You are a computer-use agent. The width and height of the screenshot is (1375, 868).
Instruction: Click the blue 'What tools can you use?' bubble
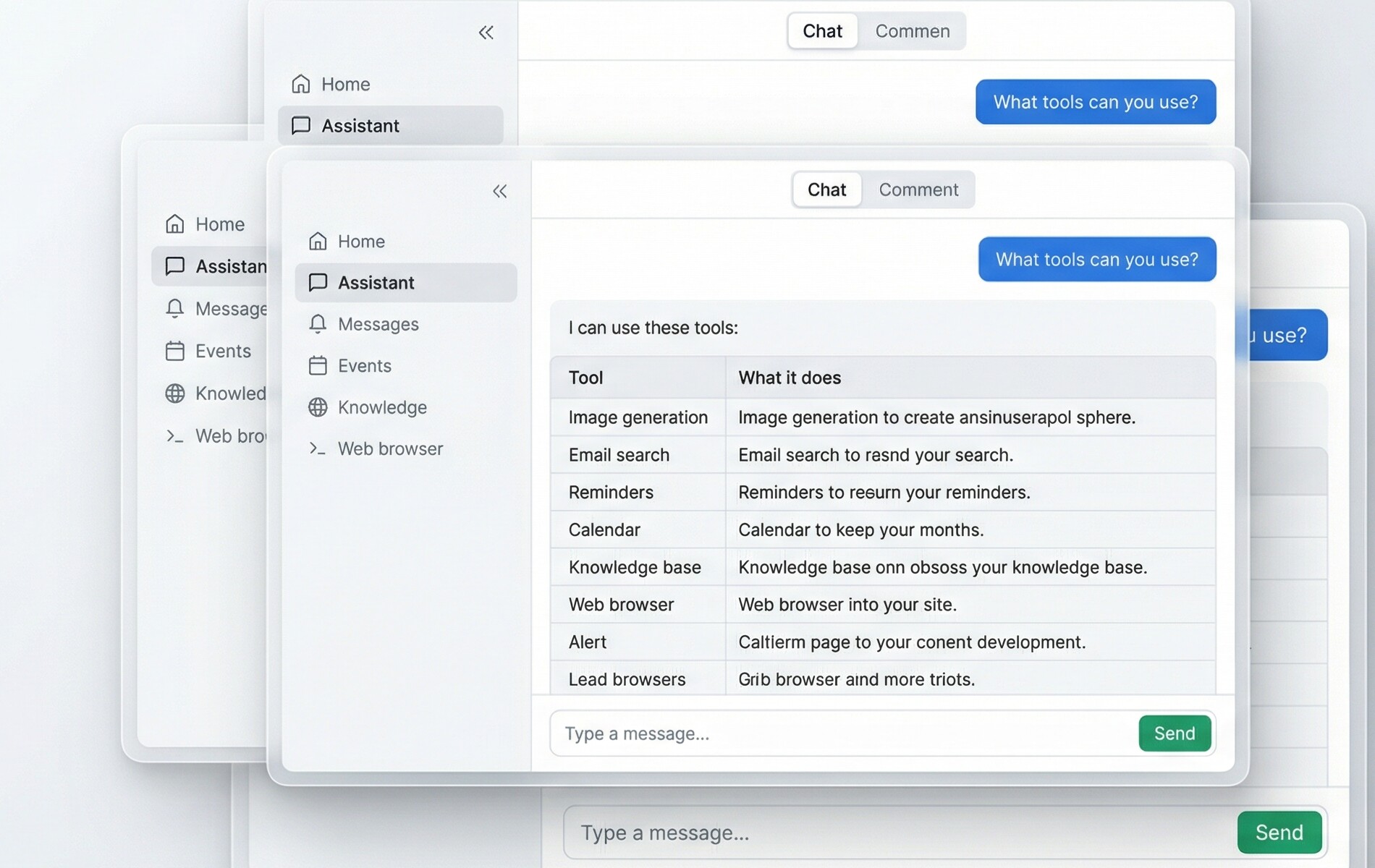pos(1096,259)
